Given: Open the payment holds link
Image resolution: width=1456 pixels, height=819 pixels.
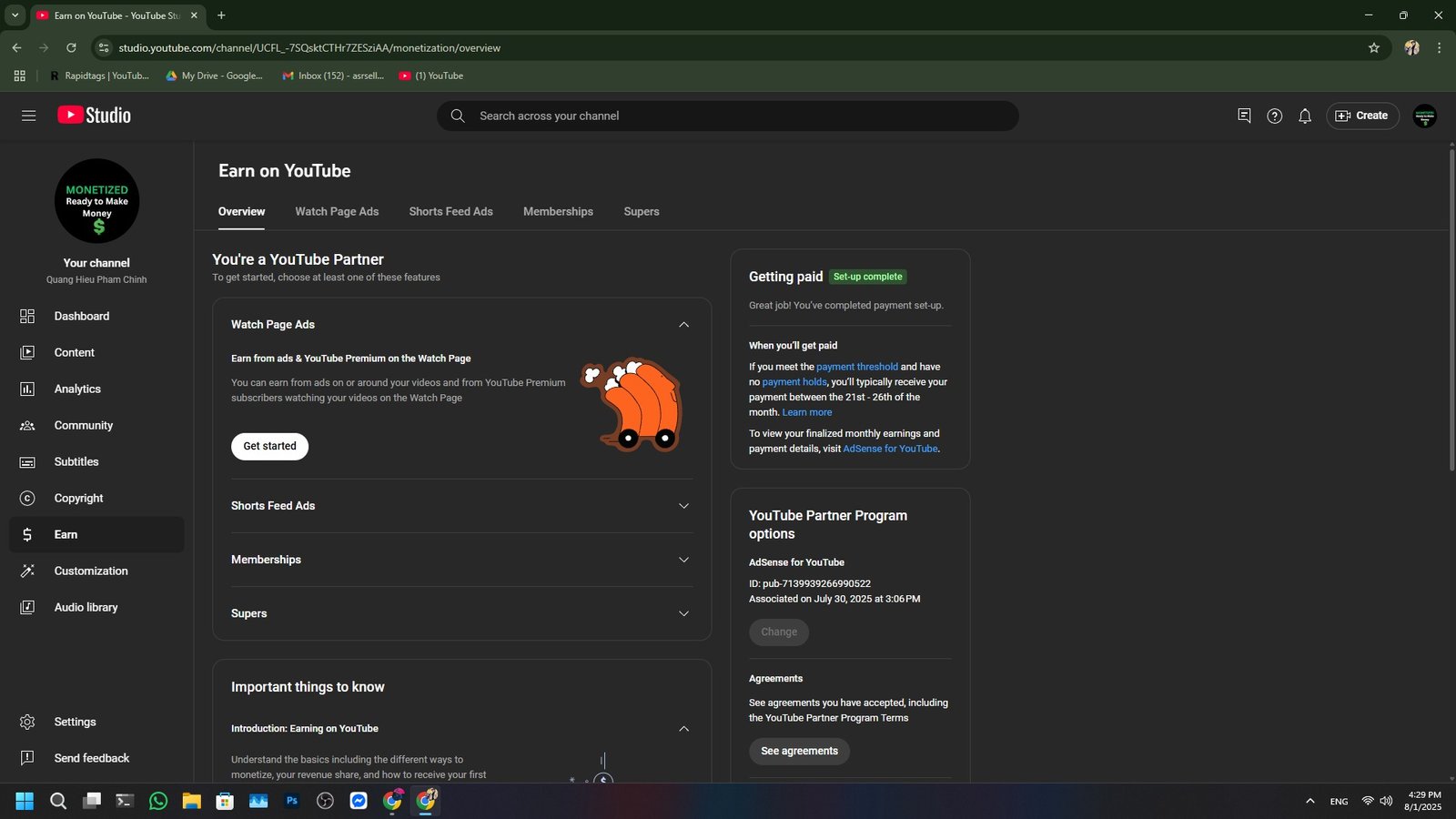Looking at the screenshot, I should click(x=794, y=382).
